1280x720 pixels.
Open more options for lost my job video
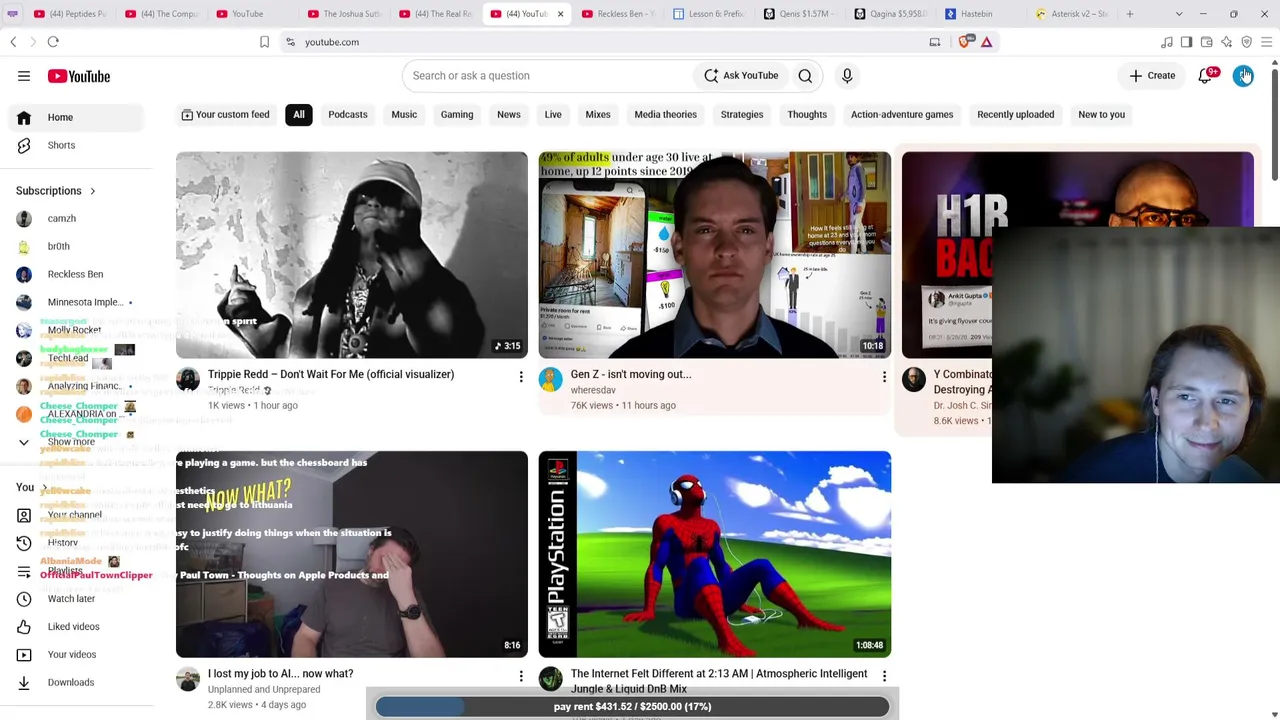coord(521,676)
